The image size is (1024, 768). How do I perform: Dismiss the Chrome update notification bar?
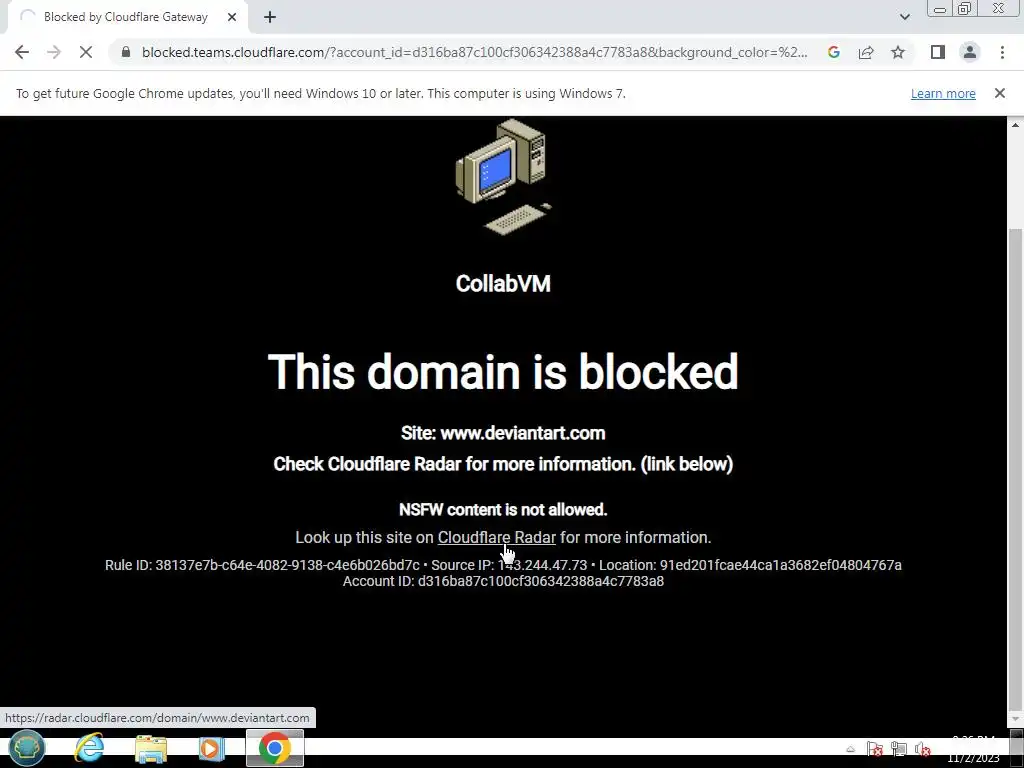[999, 93]
